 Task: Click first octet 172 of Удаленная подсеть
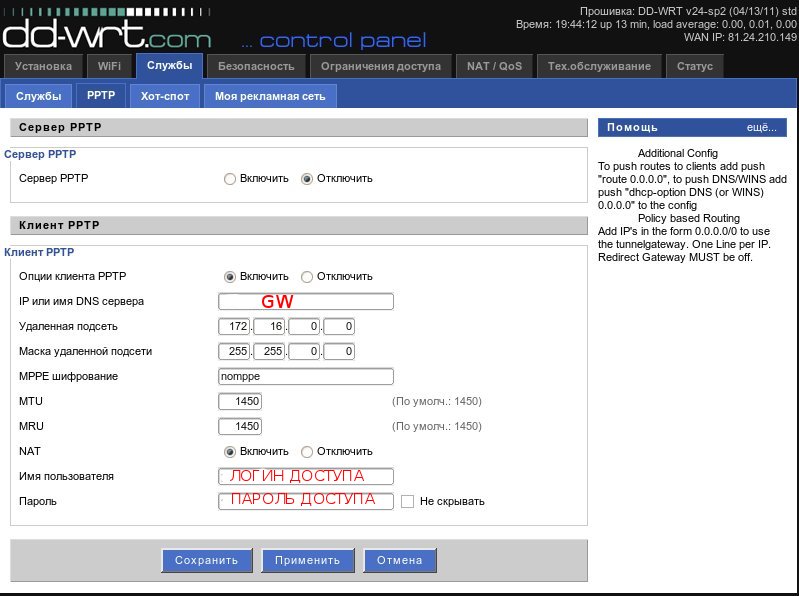(234, 326)
